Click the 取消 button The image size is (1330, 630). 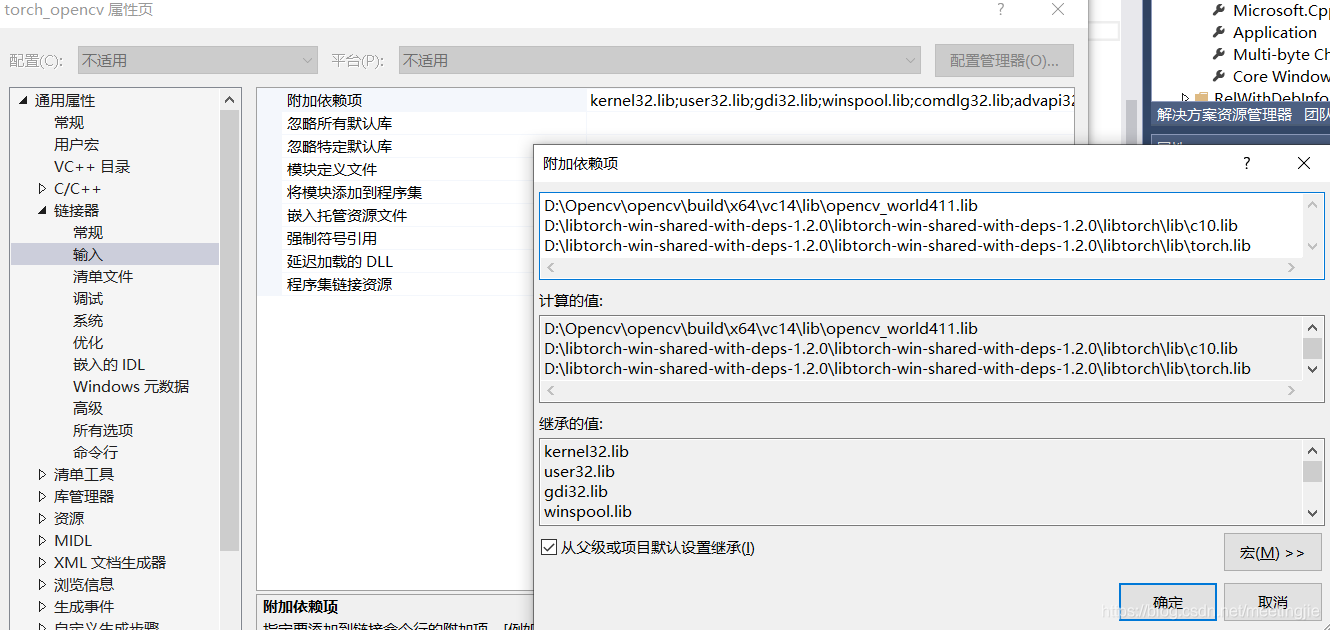(1273, 602)
